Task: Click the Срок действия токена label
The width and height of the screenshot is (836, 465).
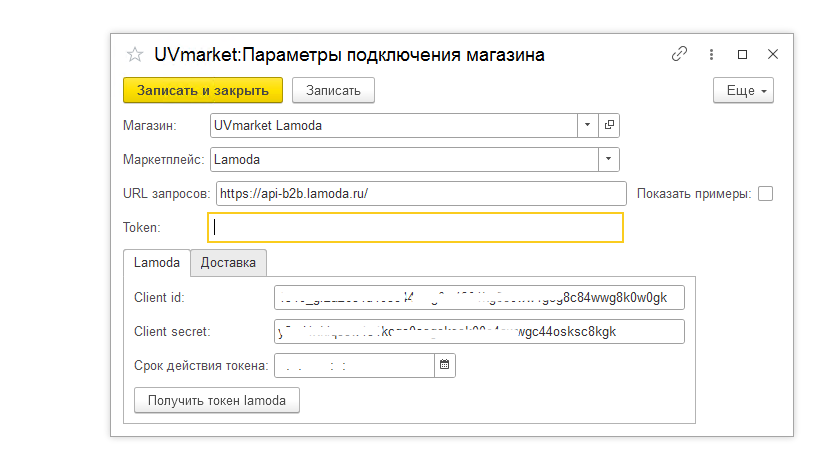Action: (x=200, y=366)
